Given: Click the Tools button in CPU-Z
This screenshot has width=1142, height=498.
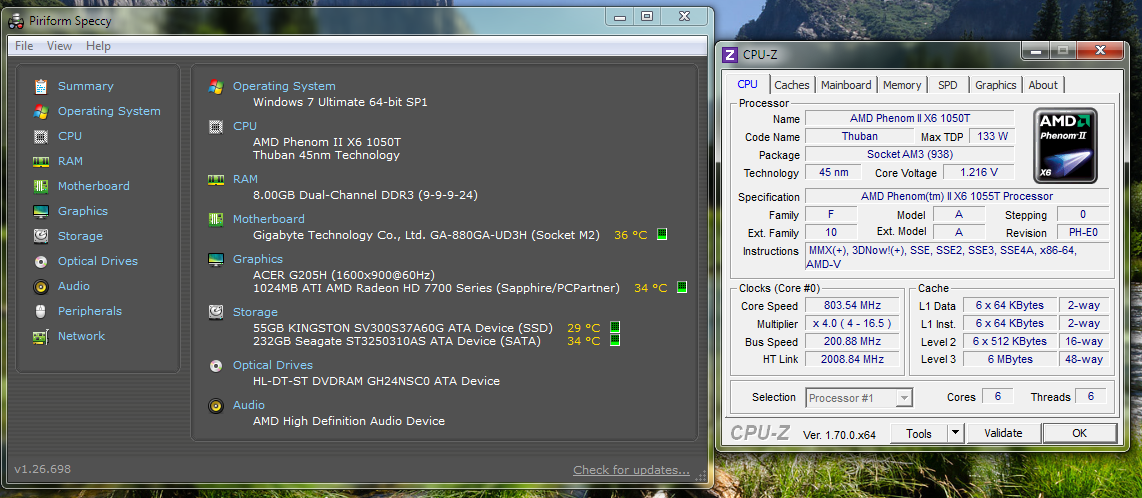Looking at the screenshot, I should point(918,433).
